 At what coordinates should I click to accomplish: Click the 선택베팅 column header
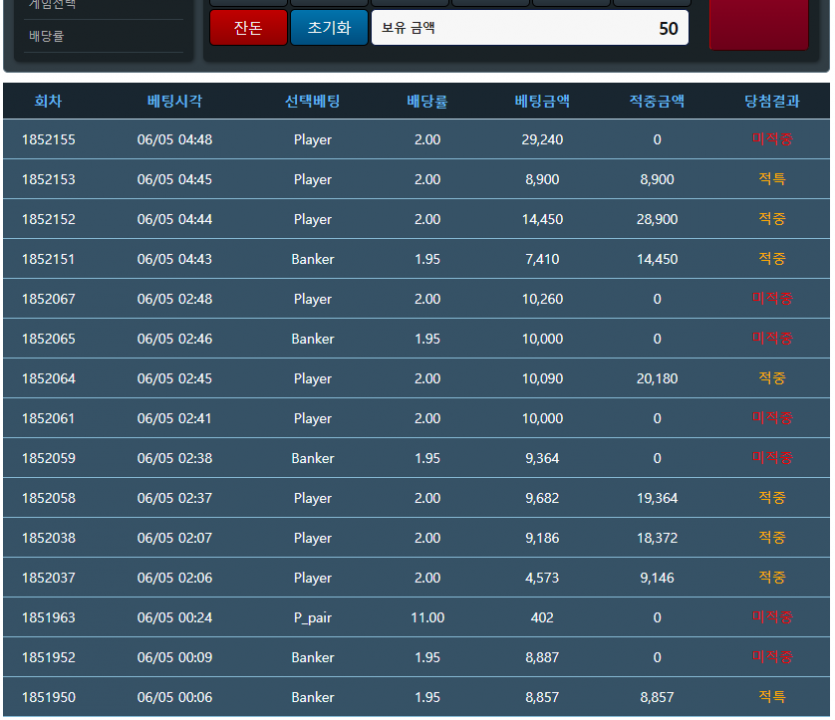click(x=313, y=101)
